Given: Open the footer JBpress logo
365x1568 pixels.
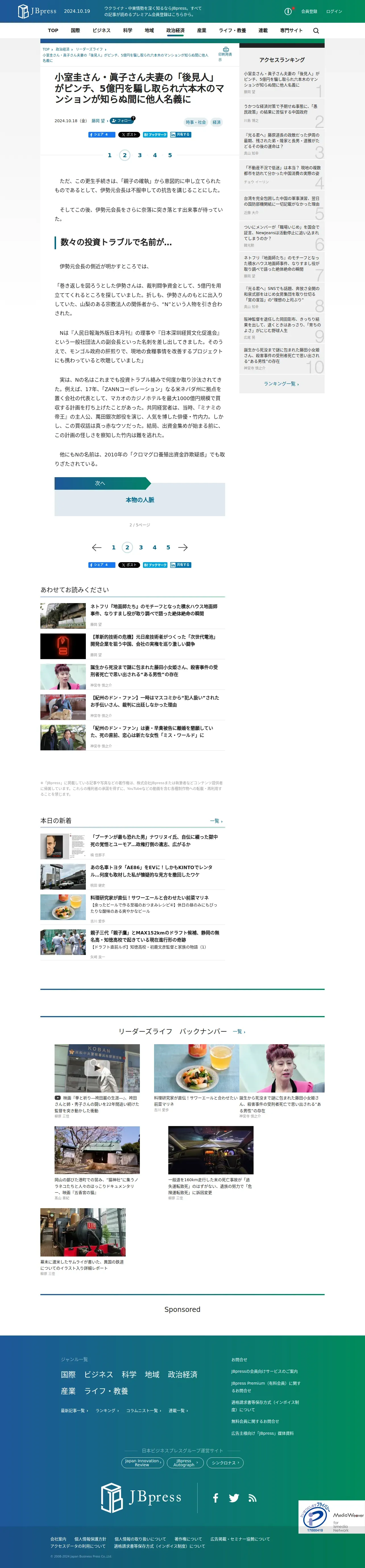Looking at the screenshot, I should (x=141, y=1498).
